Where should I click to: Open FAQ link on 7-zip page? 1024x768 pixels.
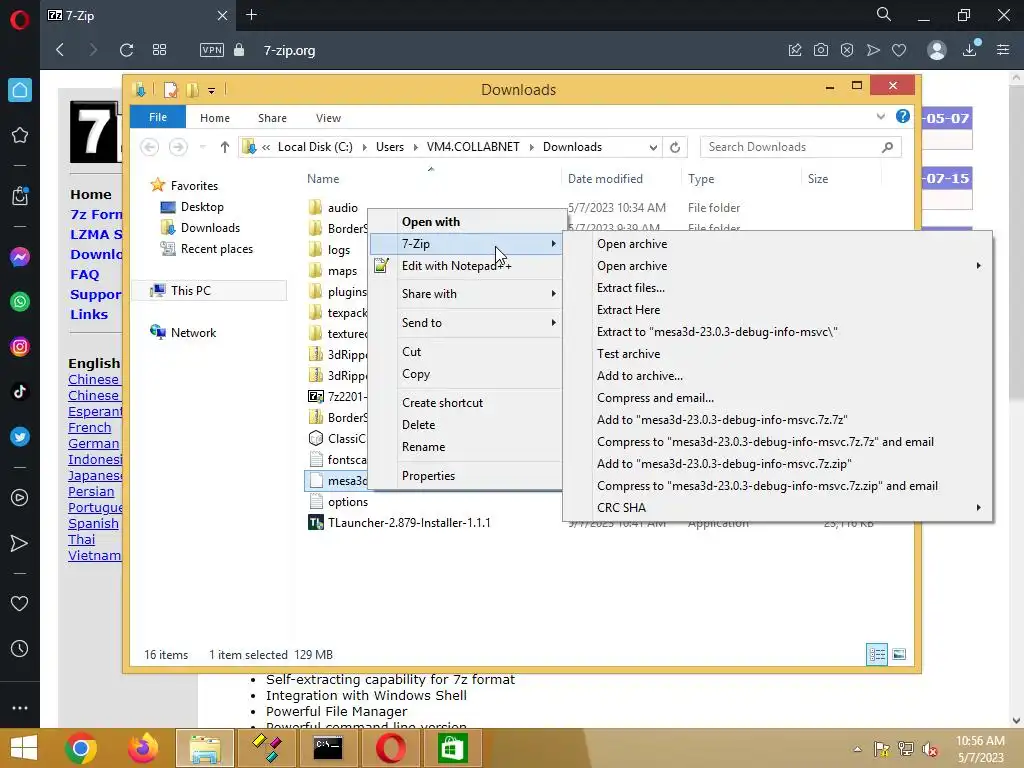pos(85,274)
